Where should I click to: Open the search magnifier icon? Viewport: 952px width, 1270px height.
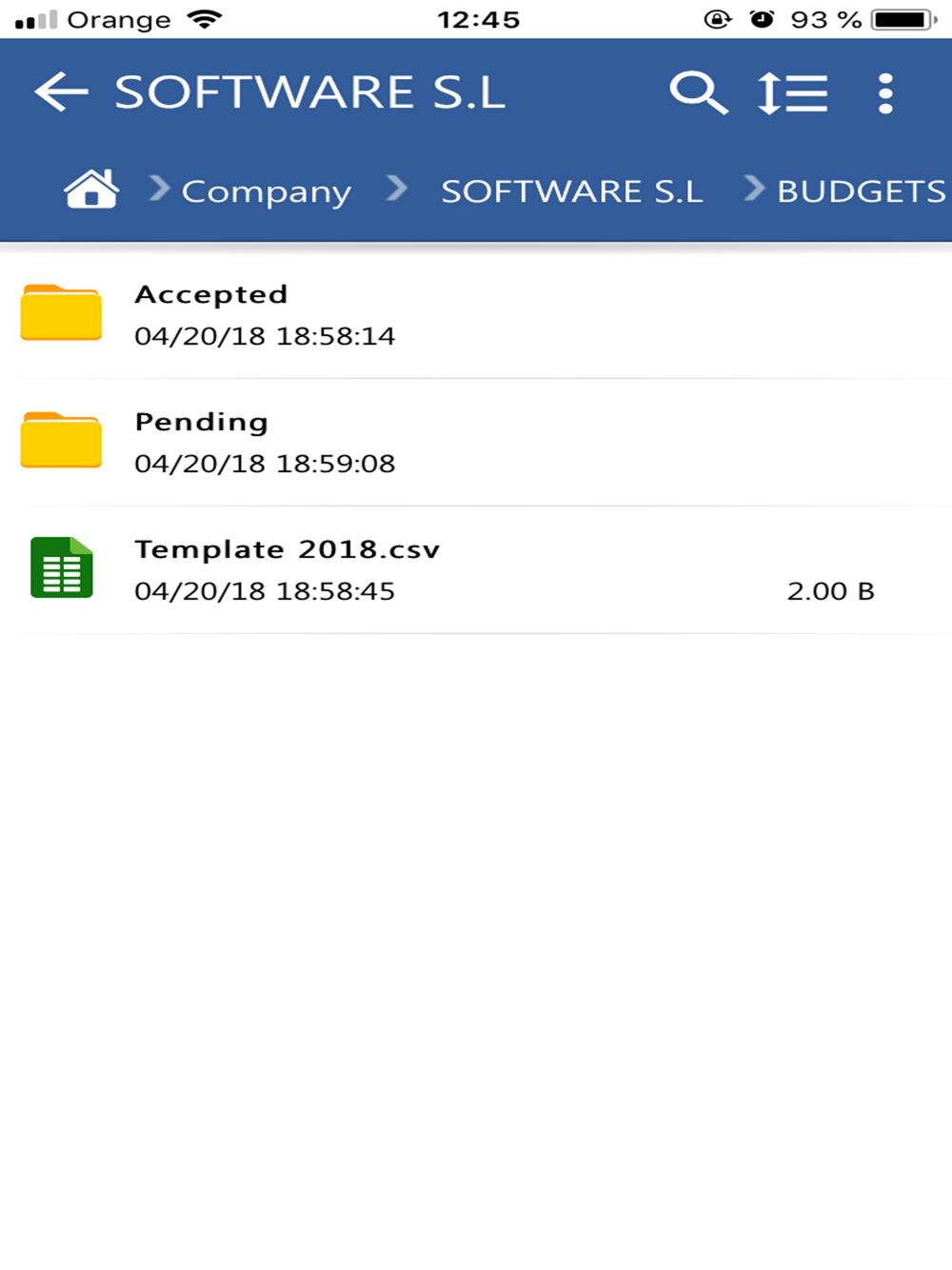coord(699,92)
